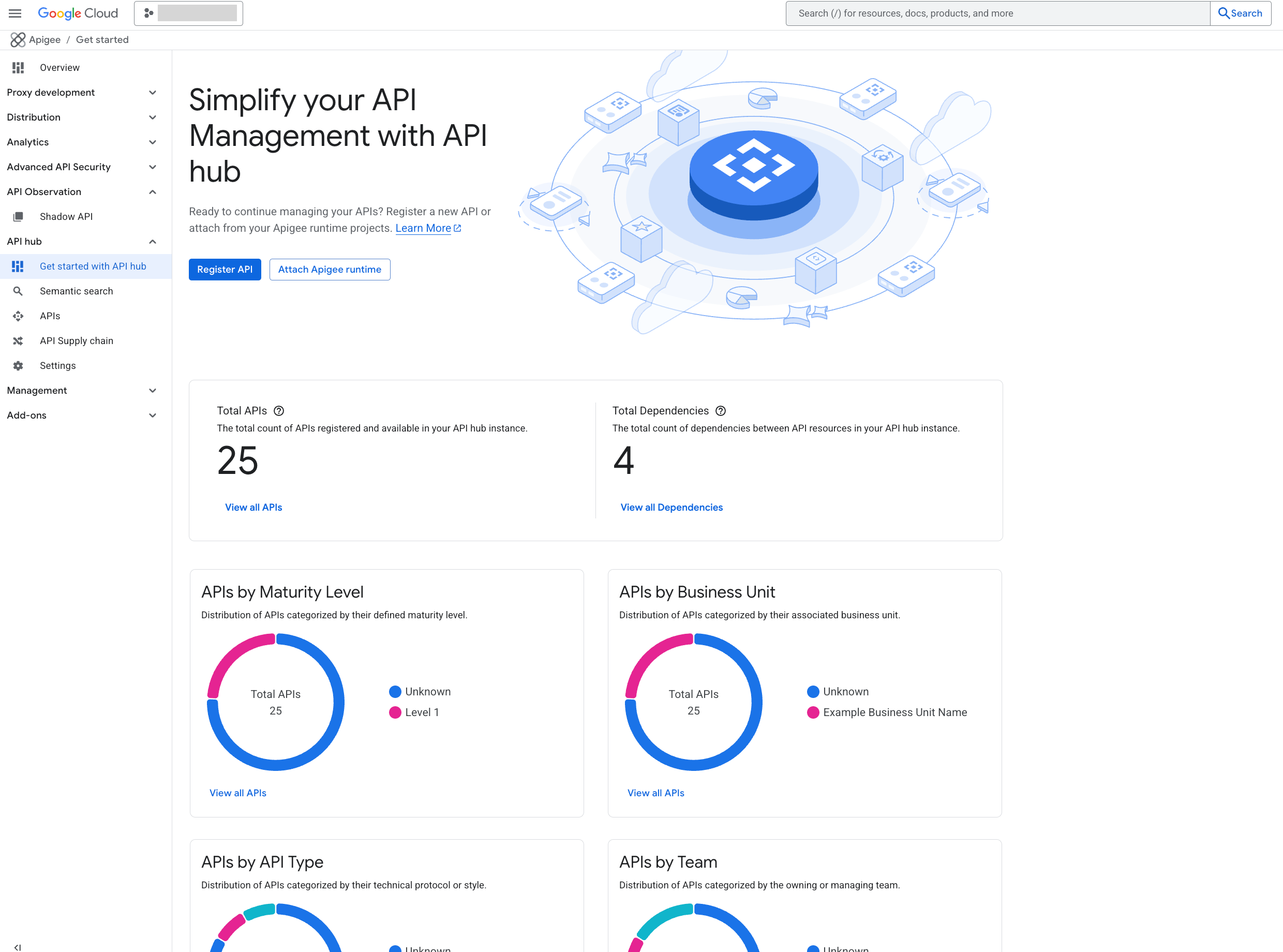The image size is (1283, 952).
Task: Collapse the API Observation section
Action: pyautogui.click(x=152, y=191)
